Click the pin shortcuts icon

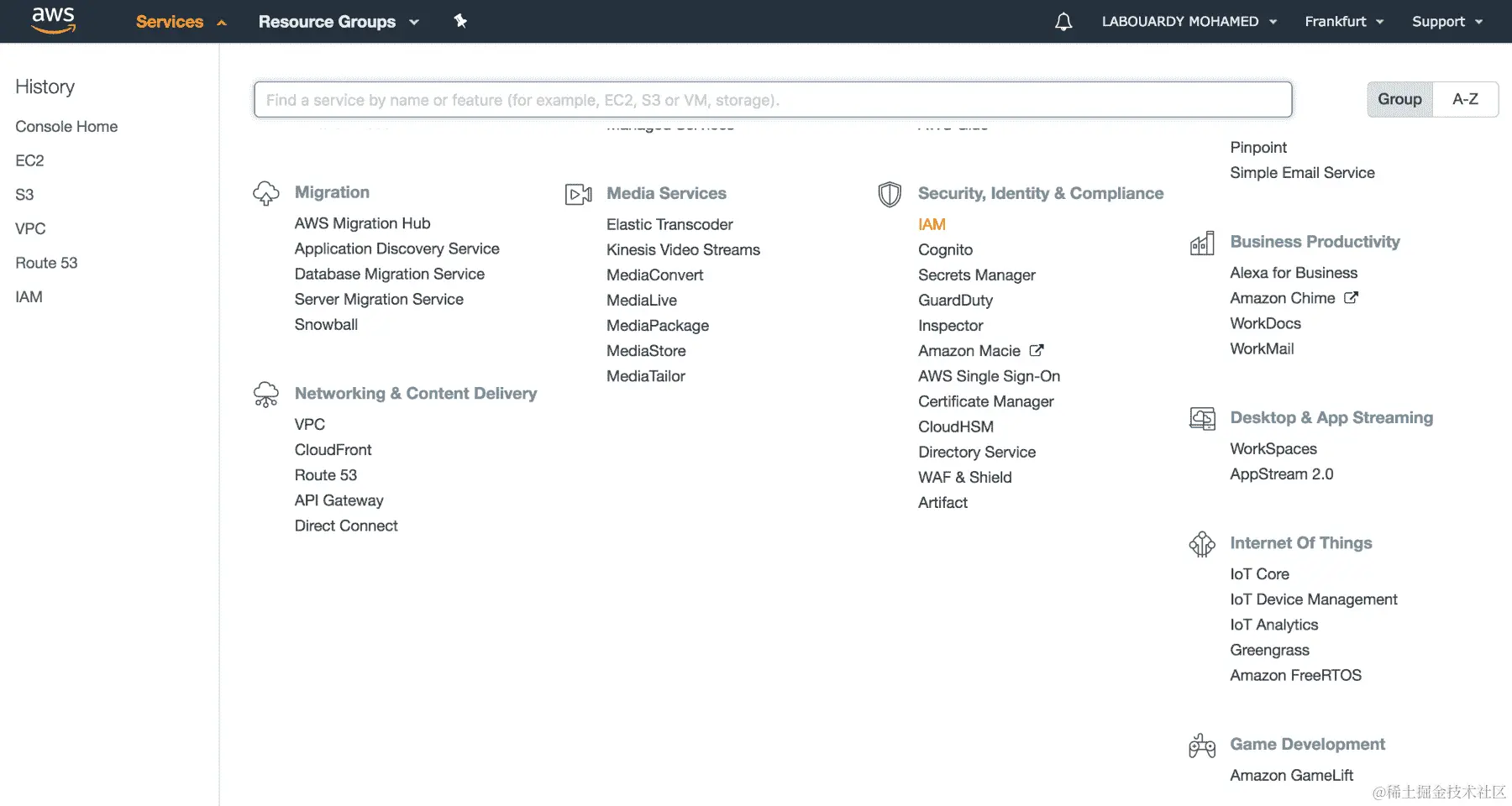pos(460,21)
